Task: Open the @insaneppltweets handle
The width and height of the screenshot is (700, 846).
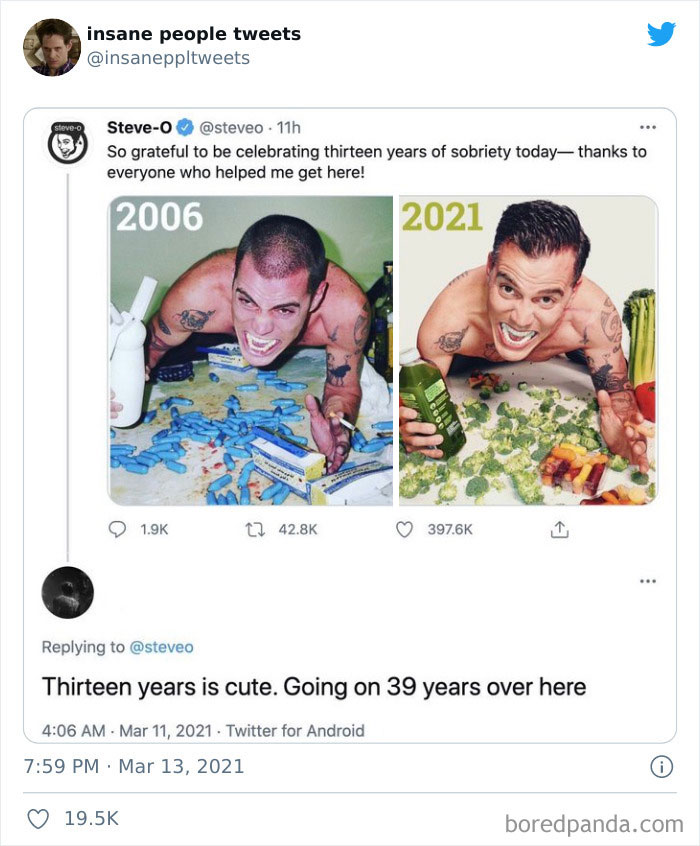Action: click(x=169, y=56)
